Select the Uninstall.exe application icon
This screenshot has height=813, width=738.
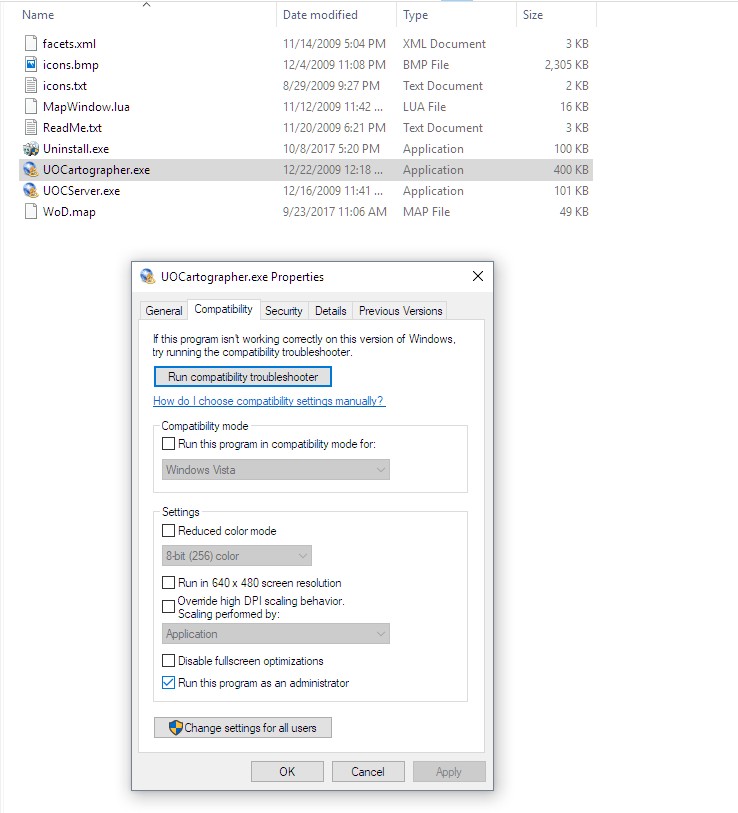(x=31, y=149)
